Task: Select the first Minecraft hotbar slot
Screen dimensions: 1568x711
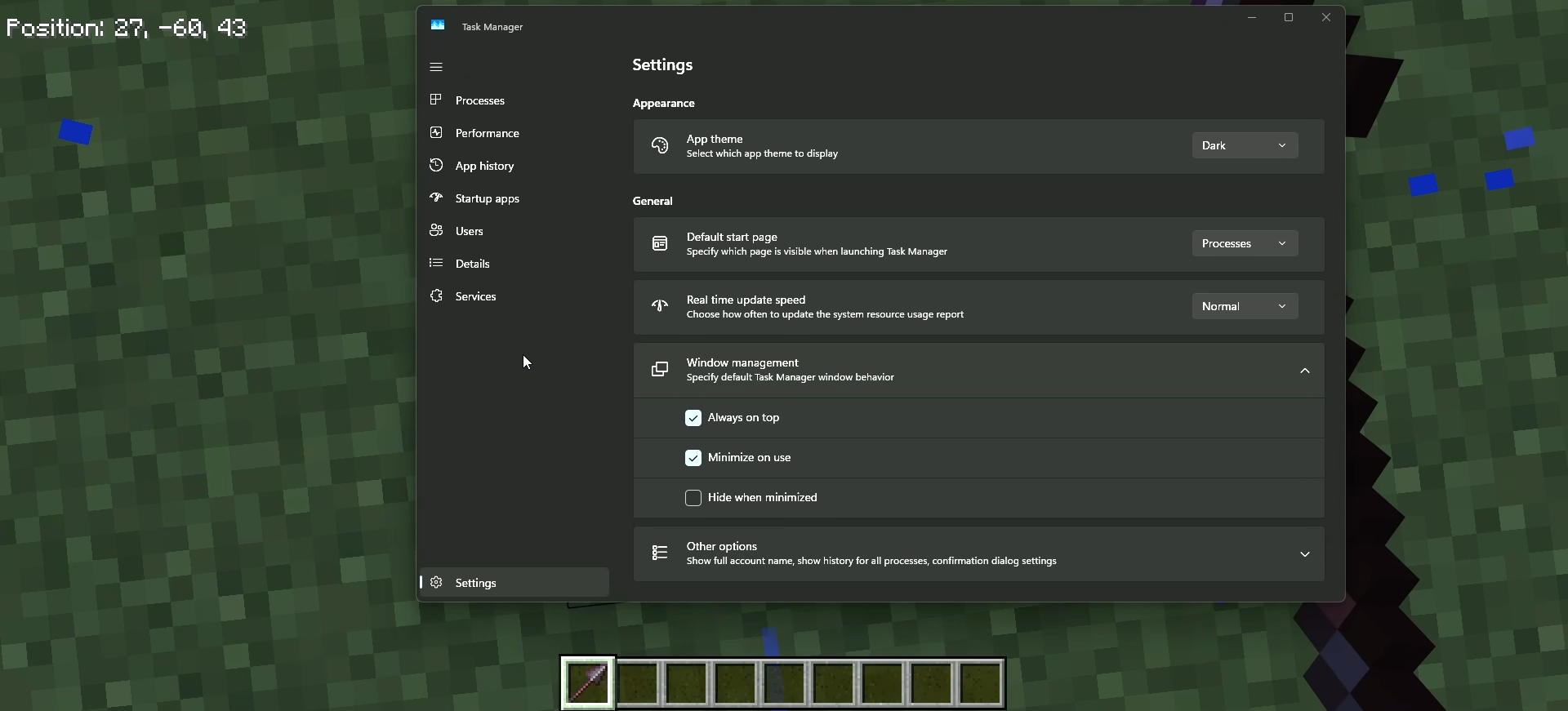Action: (588, 682)
